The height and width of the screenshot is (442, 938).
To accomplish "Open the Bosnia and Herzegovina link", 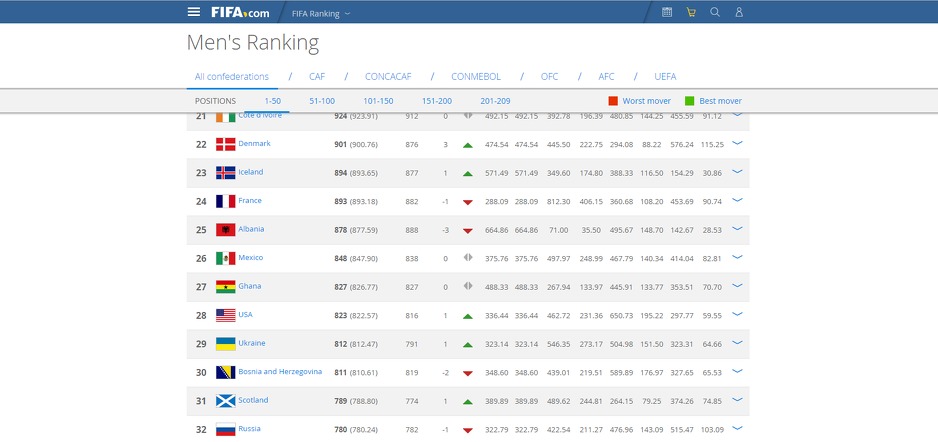I will (x=280, y=371).
